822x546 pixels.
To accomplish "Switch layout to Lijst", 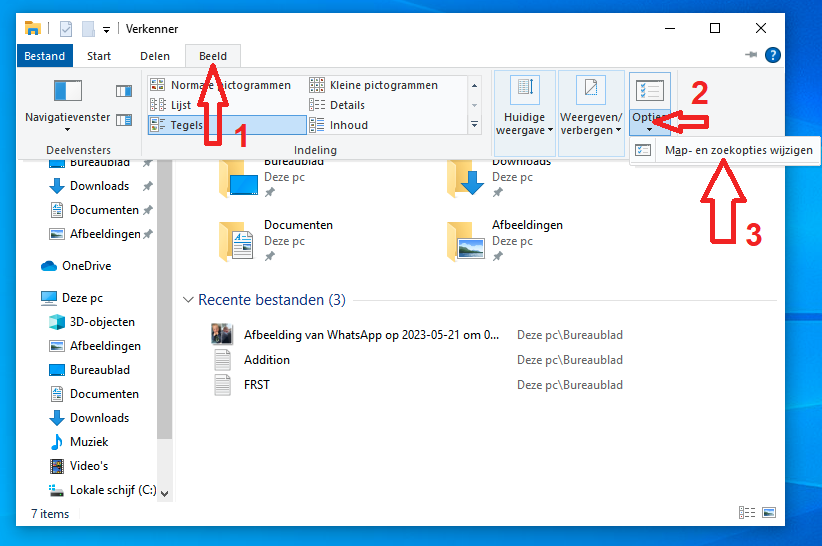I will [x=180, y=105].
